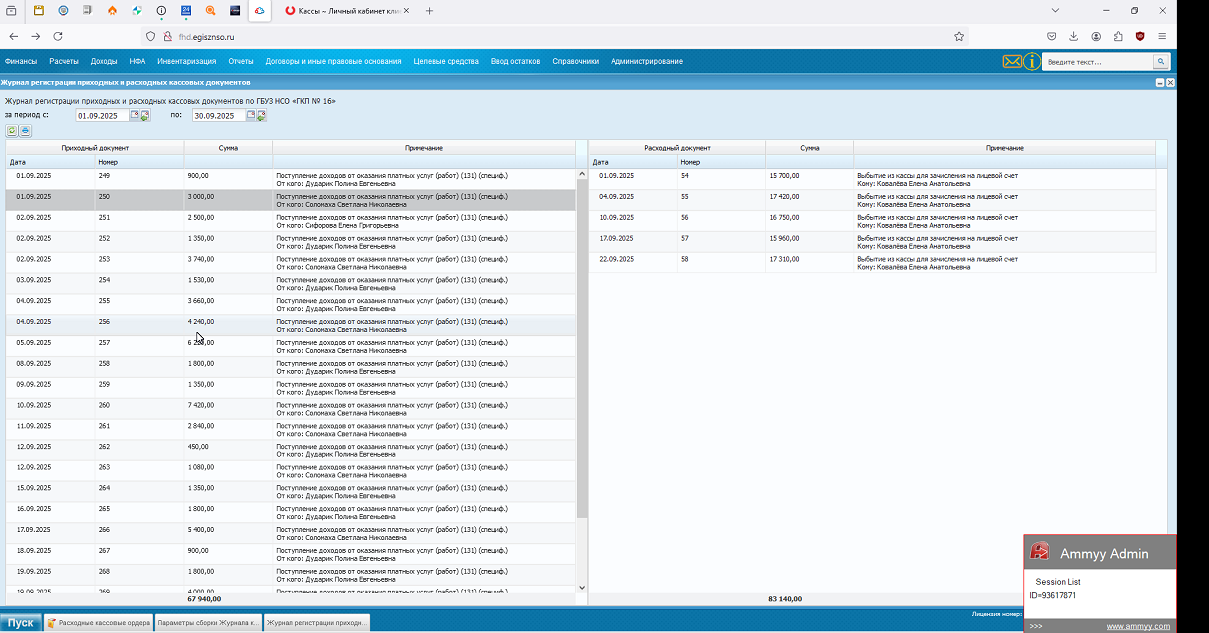Select incoming document row number 260
Viewport: 1209px width, 633px height.
pyautogui.click(x=291, y=409)
